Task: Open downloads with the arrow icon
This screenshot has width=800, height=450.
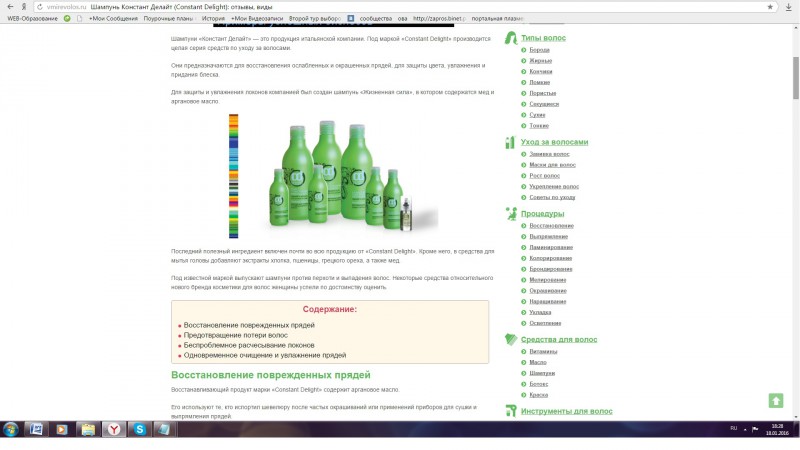Action: 788,7
